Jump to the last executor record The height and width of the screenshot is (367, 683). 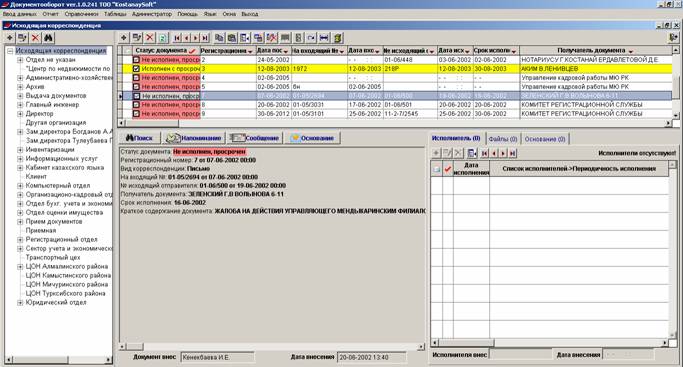[513, 153]
